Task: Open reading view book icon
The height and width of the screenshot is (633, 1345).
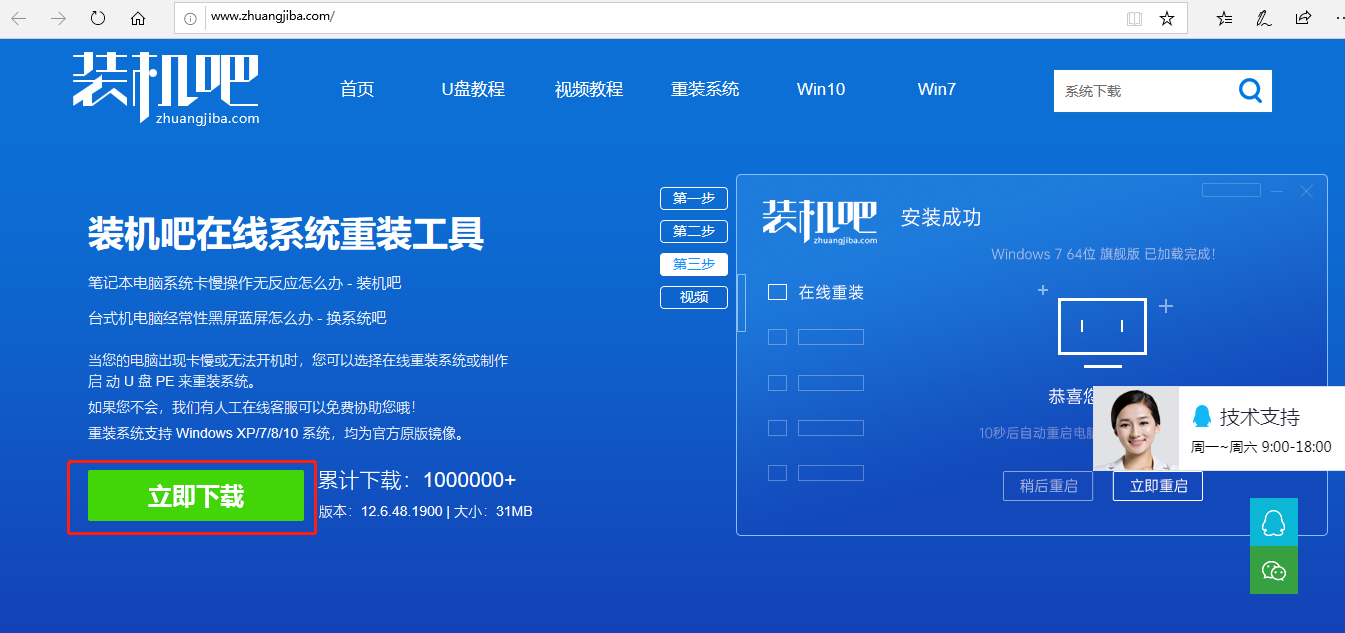Action: coord(1134,18)
